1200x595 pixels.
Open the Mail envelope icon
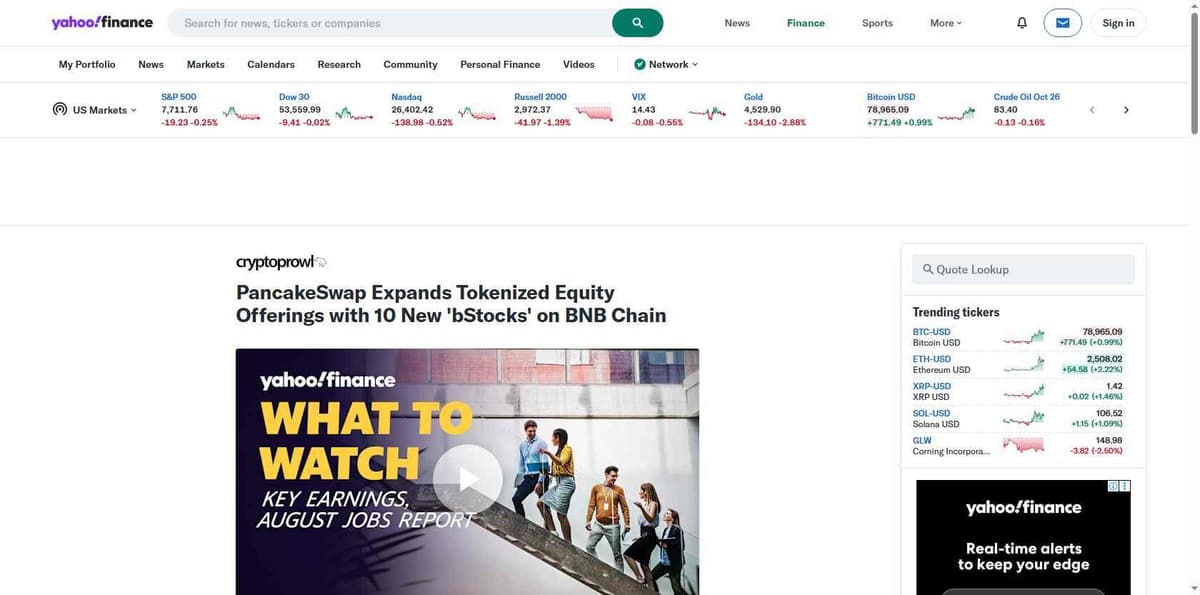(x=1062, y=23)
